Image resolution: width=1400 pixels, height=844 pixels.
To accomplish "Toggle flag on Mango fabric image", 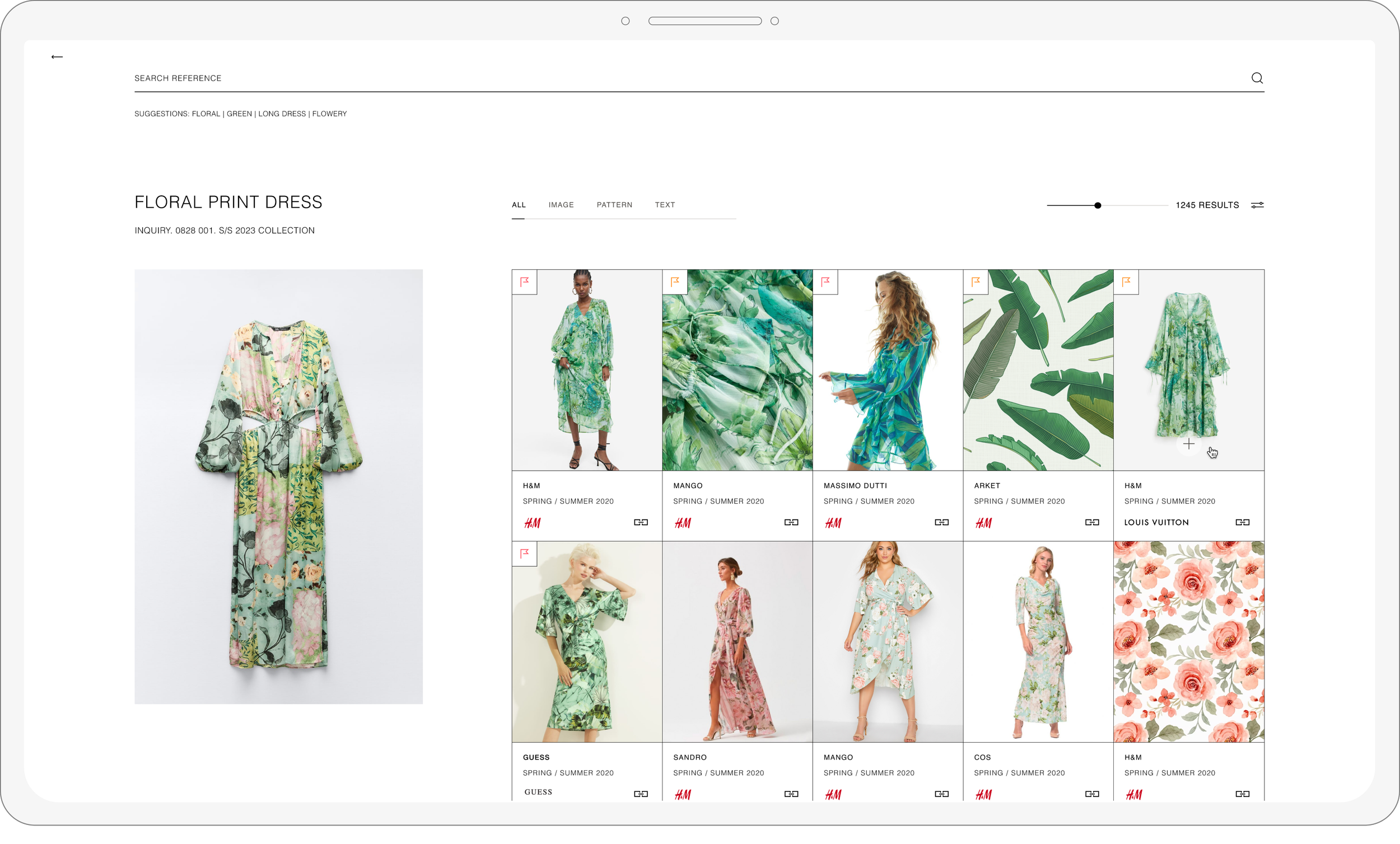I will click(675, 282).
